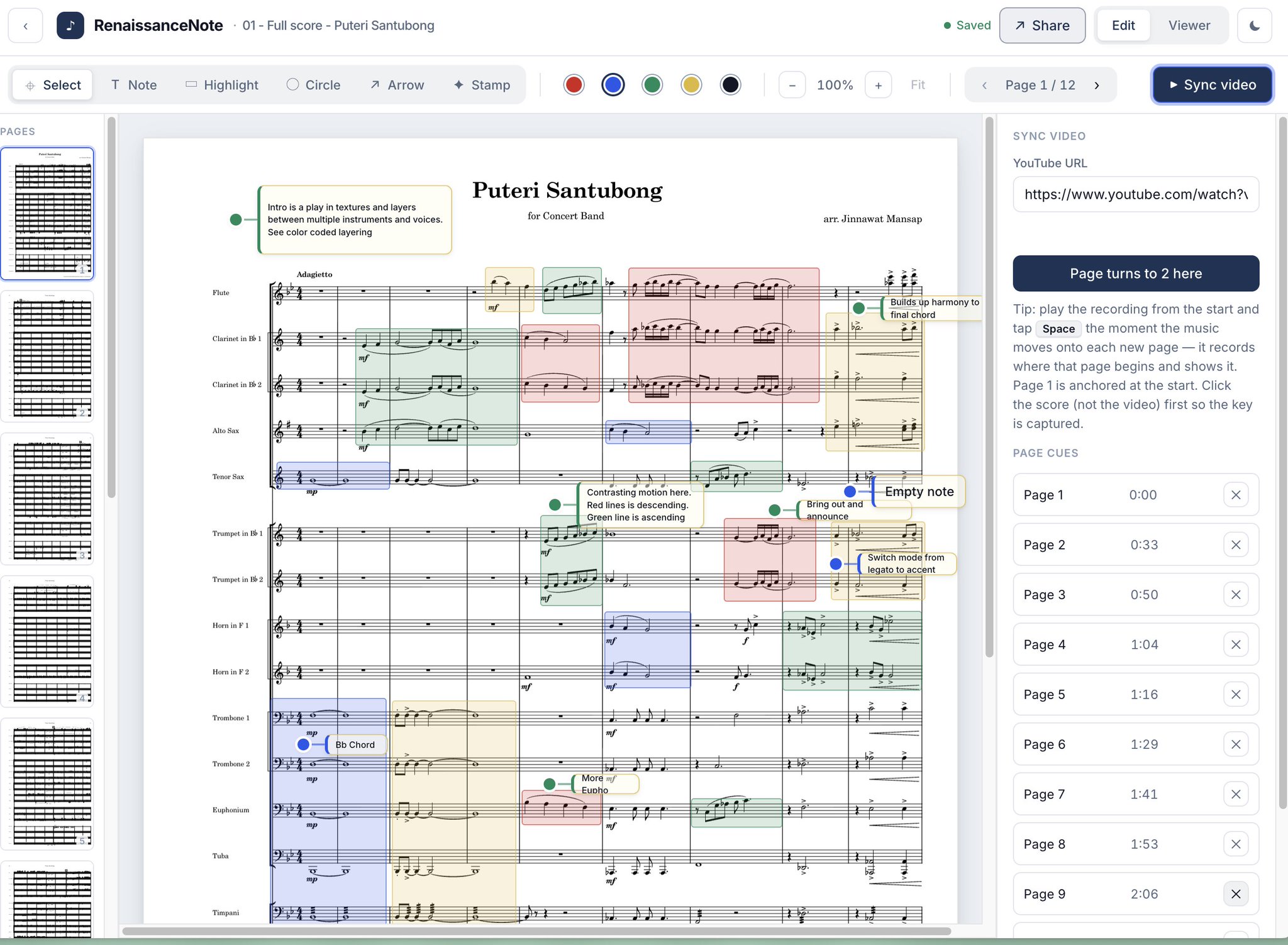This screenshot has height=945, width=1288.
Task: Click the blue pin beside 'Bb Chord'
Action: click(x=303, y=744)
